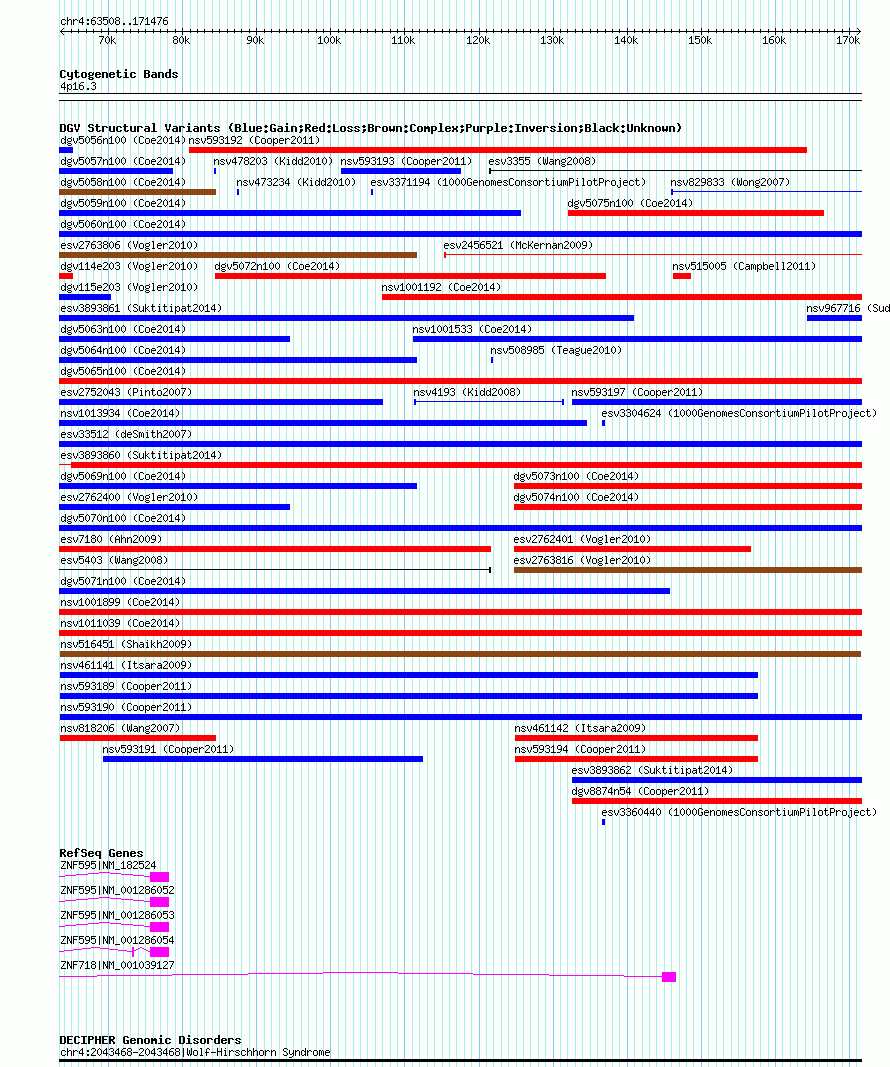This screenshot has width=890, height=1067.
Task: Click dgv115e203 (Vogler2010) label
Action: pos(129,288)
